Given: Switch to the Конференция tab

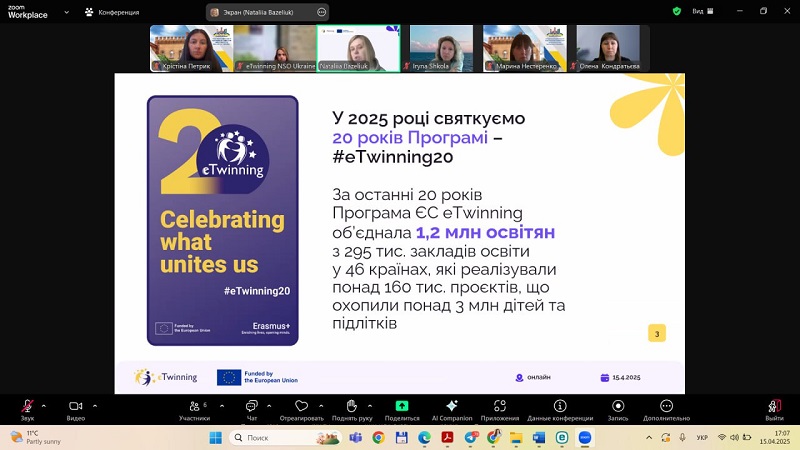Looking at the screenshot, I should click(112, 12).
